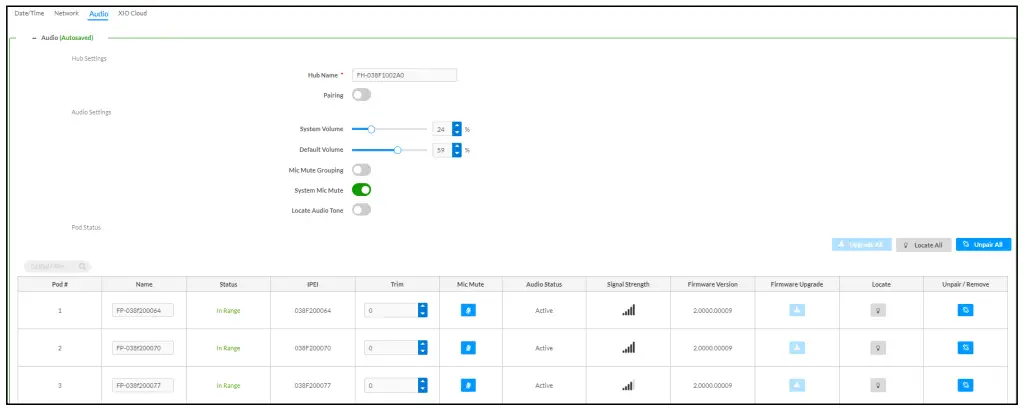Enable Locate Audio Tone switch
Image resolution: width=1024 pixels, height=408 pixels.
tap(360, 209)
